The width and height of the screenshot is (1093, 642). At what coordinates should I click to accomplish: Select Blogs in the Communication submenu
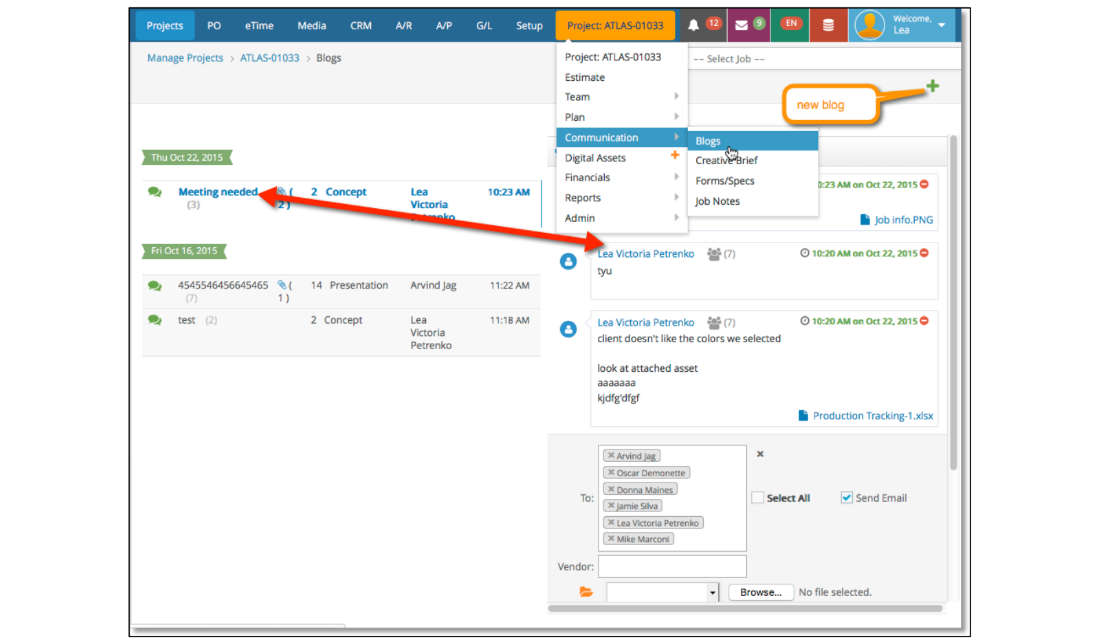(x=753, y=141)
